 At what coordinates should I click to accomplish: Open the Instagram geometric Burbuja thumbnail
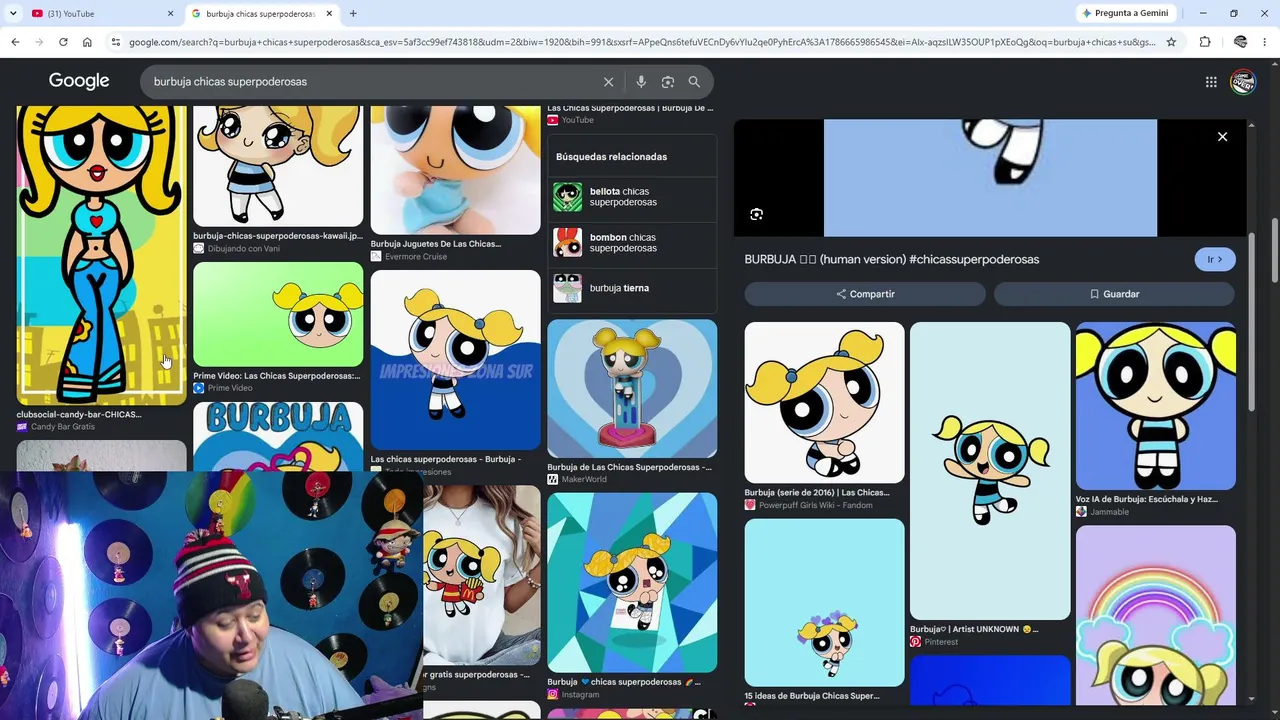(x=632, y=582)
